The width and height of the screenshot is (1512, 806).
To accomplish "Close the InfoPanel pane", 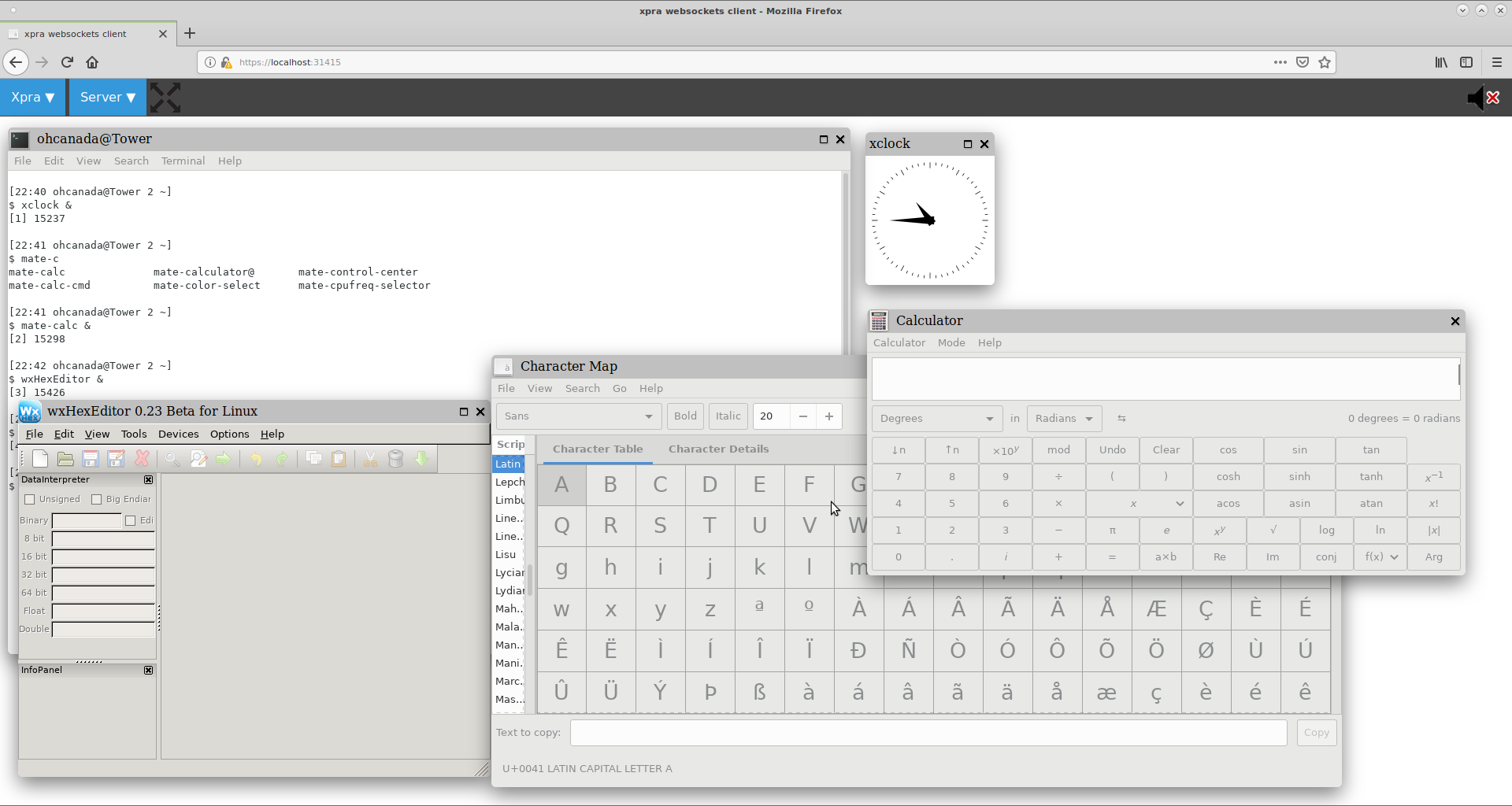I will click(x=148, y=670).
